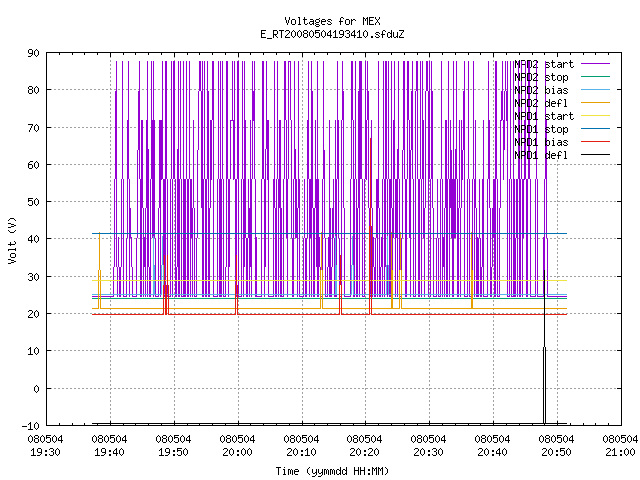The height and width of the screenshot is (480, 640).
Task: Click the x-axis tick label 20:20
Action: point(364,452)
